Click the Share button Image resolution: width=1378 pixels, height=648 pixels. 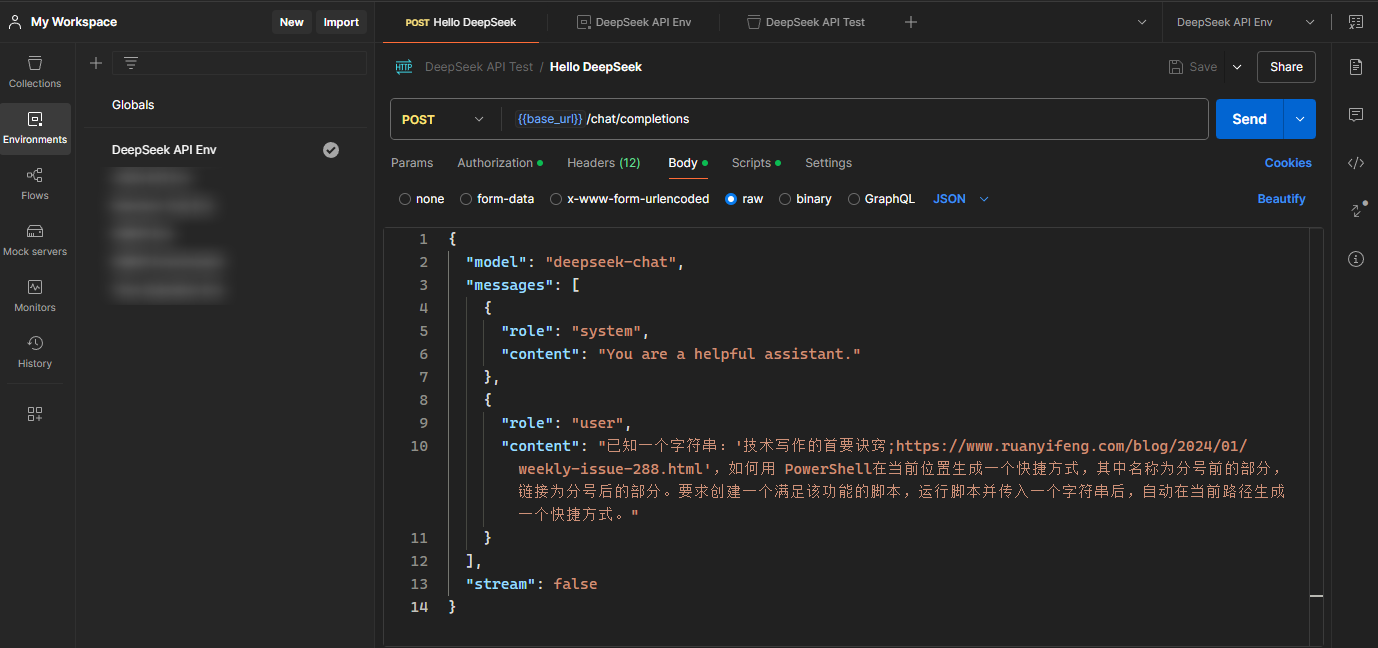(x=1286, y=67)
